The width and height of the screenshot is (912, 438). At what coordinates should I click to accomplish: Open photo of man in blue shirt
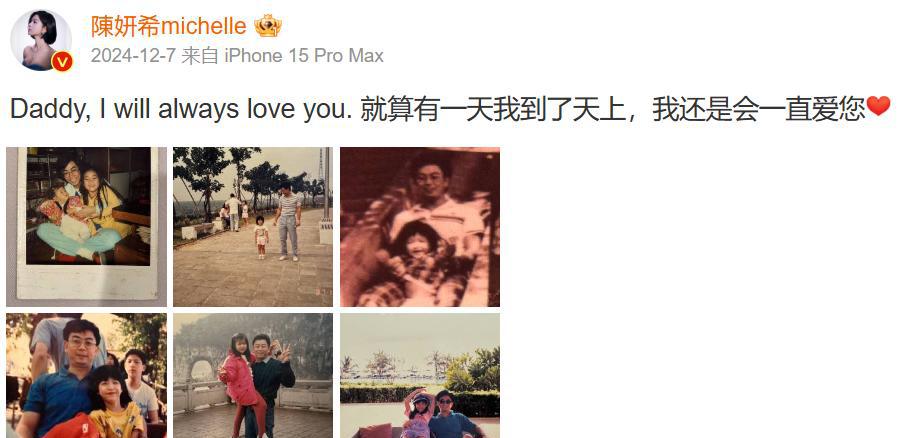(x=86, y=376)
